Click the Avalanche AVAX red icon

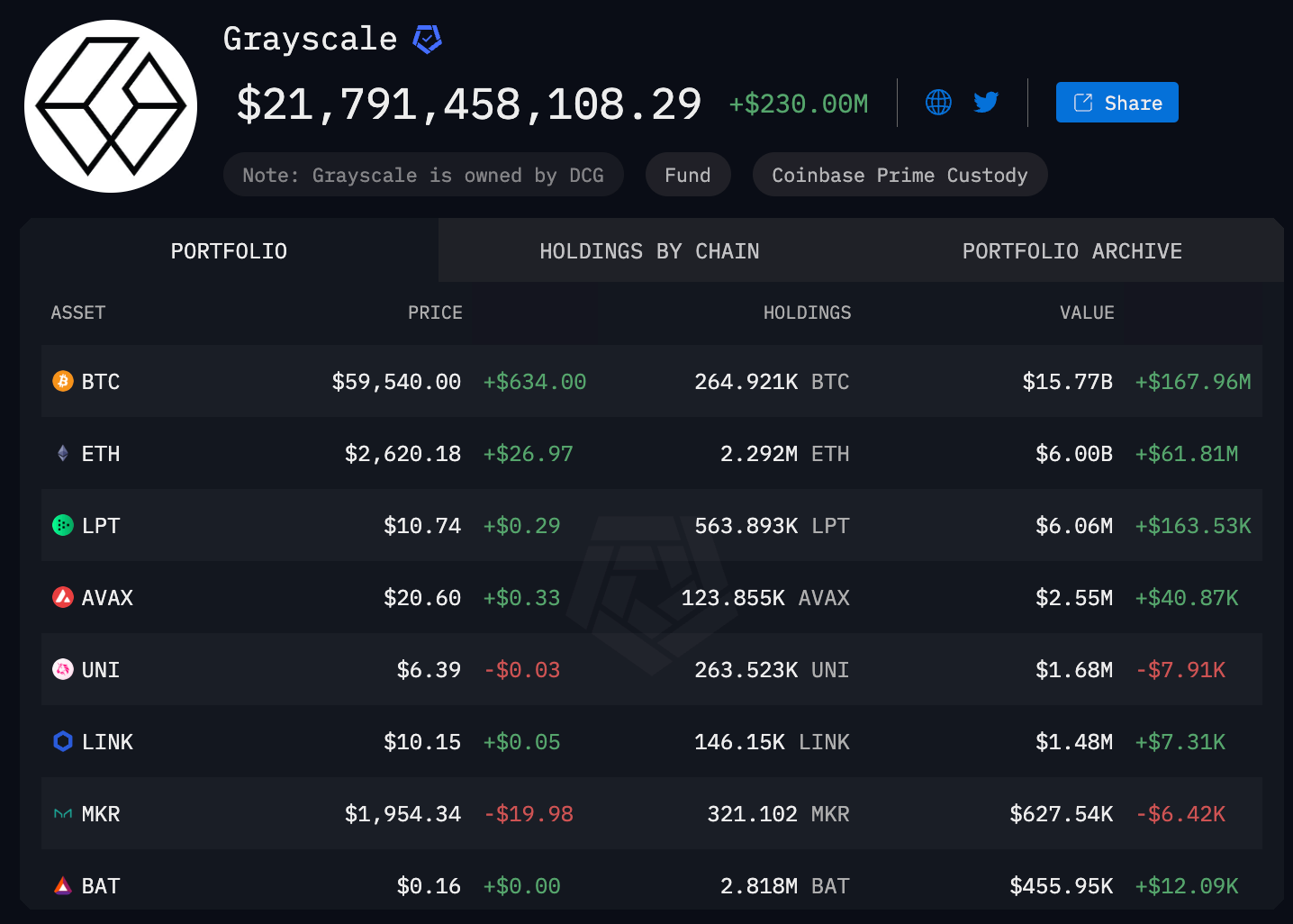[63, 597]
